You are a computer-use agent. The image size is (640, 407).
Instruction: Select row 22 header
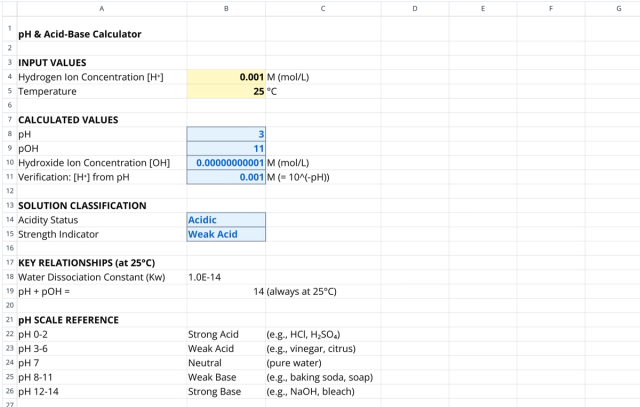10,334
